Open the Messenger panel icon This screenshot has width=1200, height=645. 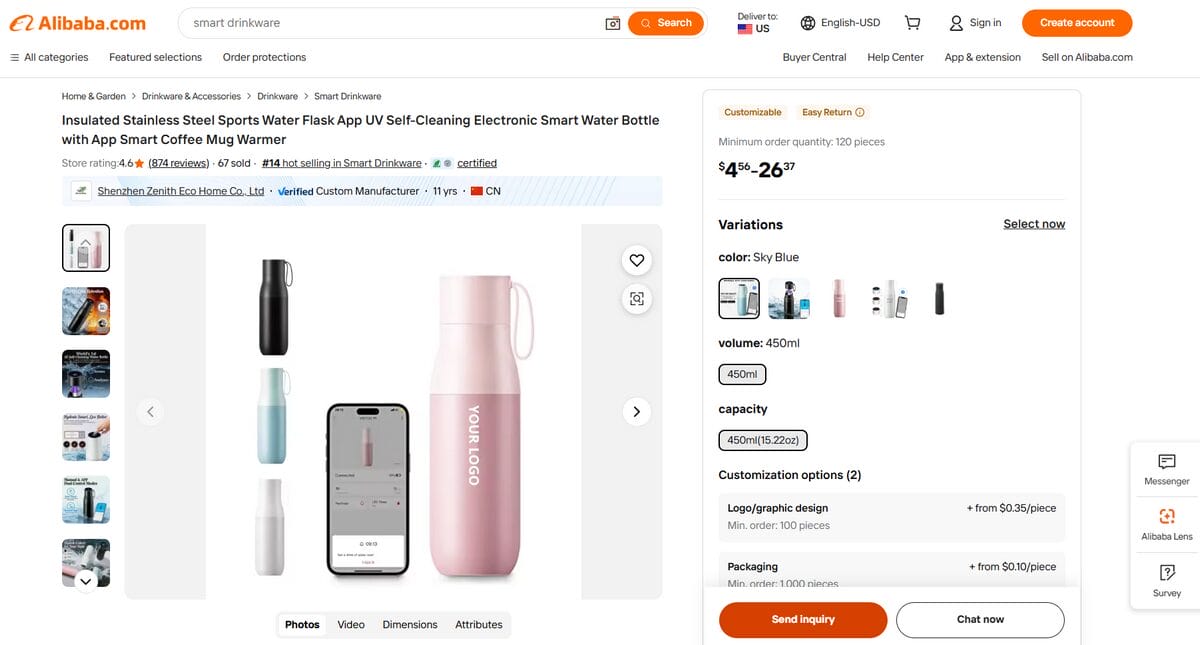(x=1166, y=468)
